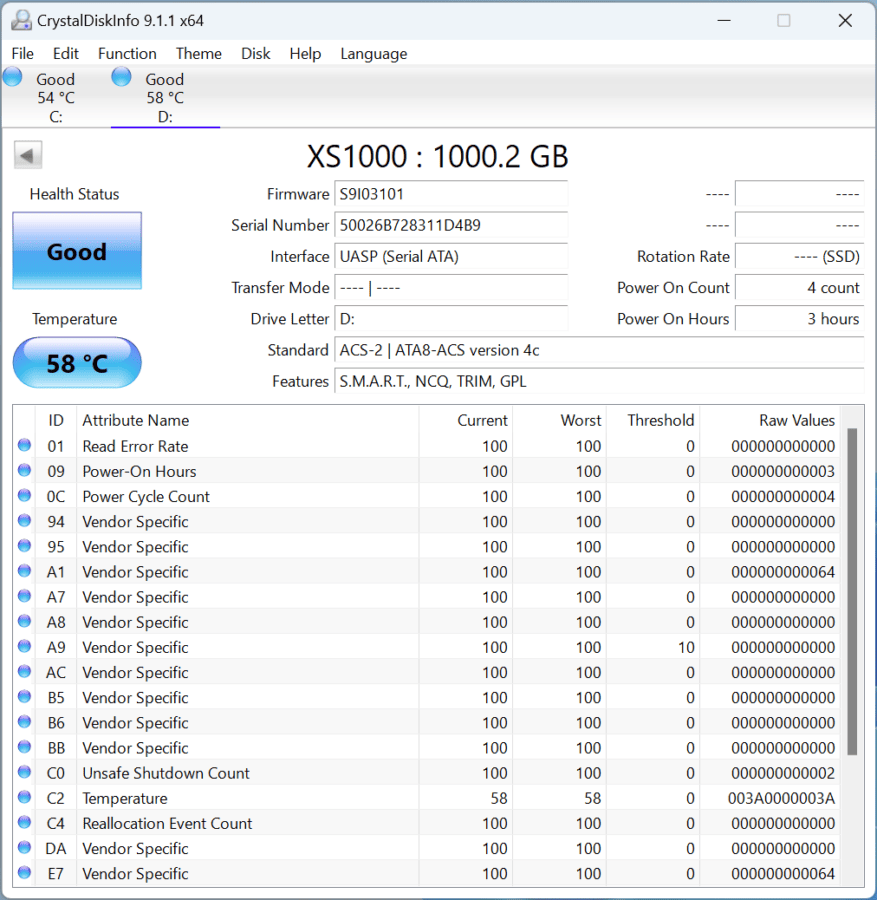
Task: Click the Power Cycle Count attribute name
Action: click(x=146, y=496)
